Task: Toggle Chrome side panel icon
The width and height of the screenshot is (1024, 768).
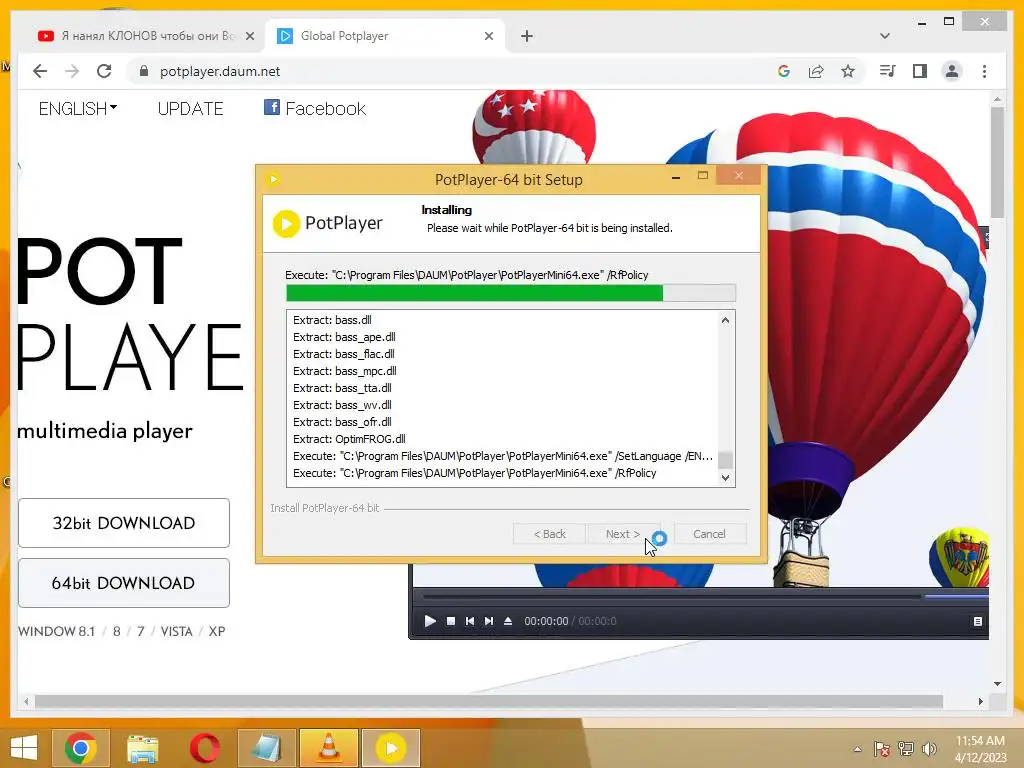Action: click(920, 71)
